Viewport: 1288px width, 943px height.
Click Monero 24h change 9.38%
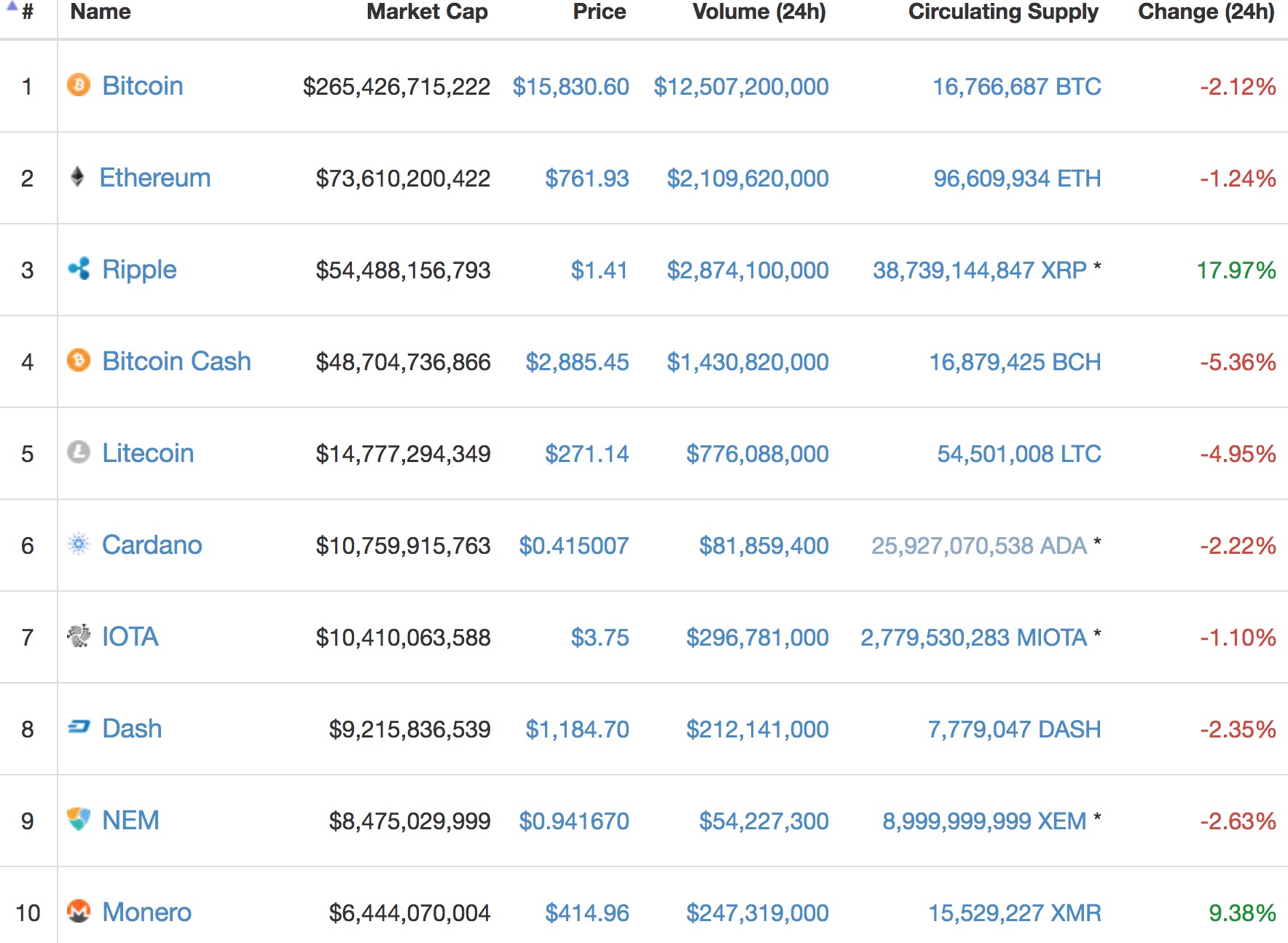(1242, 913)
